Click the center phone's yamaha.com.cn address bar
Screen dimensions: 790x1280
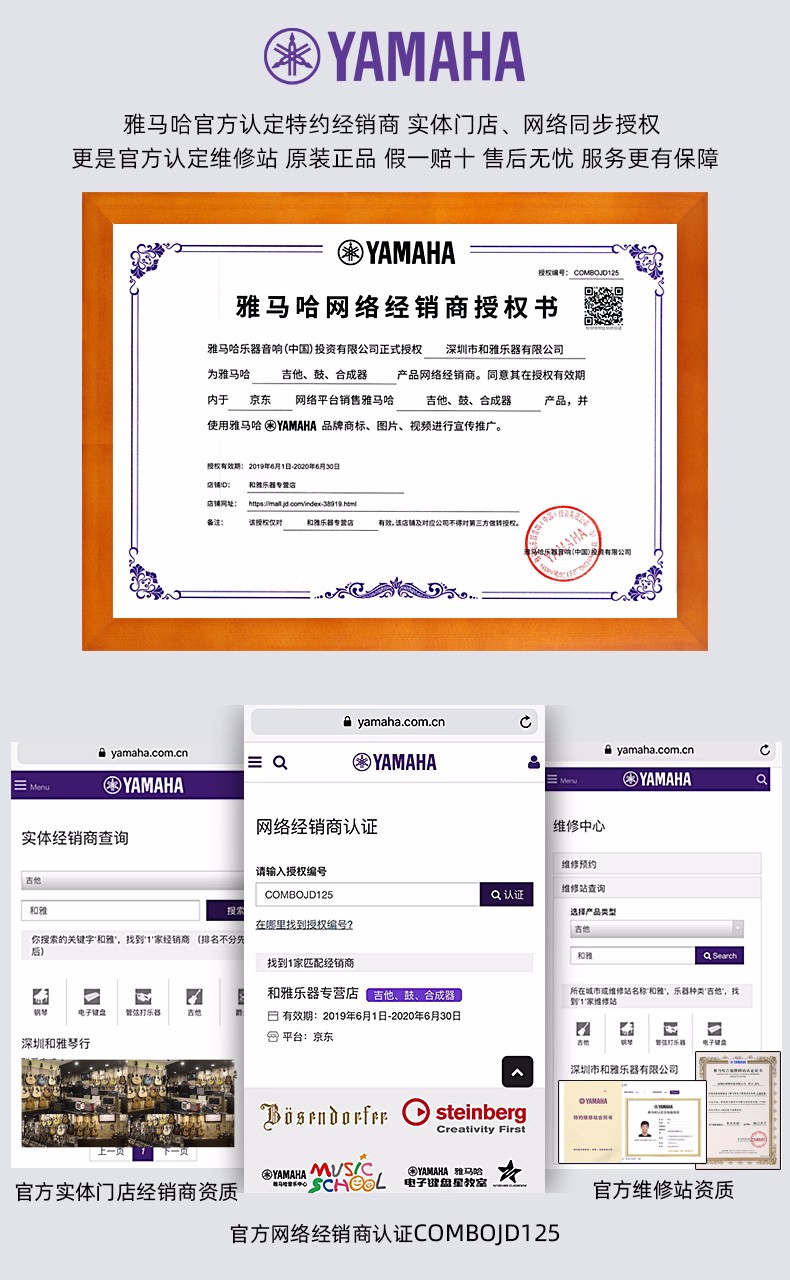coord(395,721)
